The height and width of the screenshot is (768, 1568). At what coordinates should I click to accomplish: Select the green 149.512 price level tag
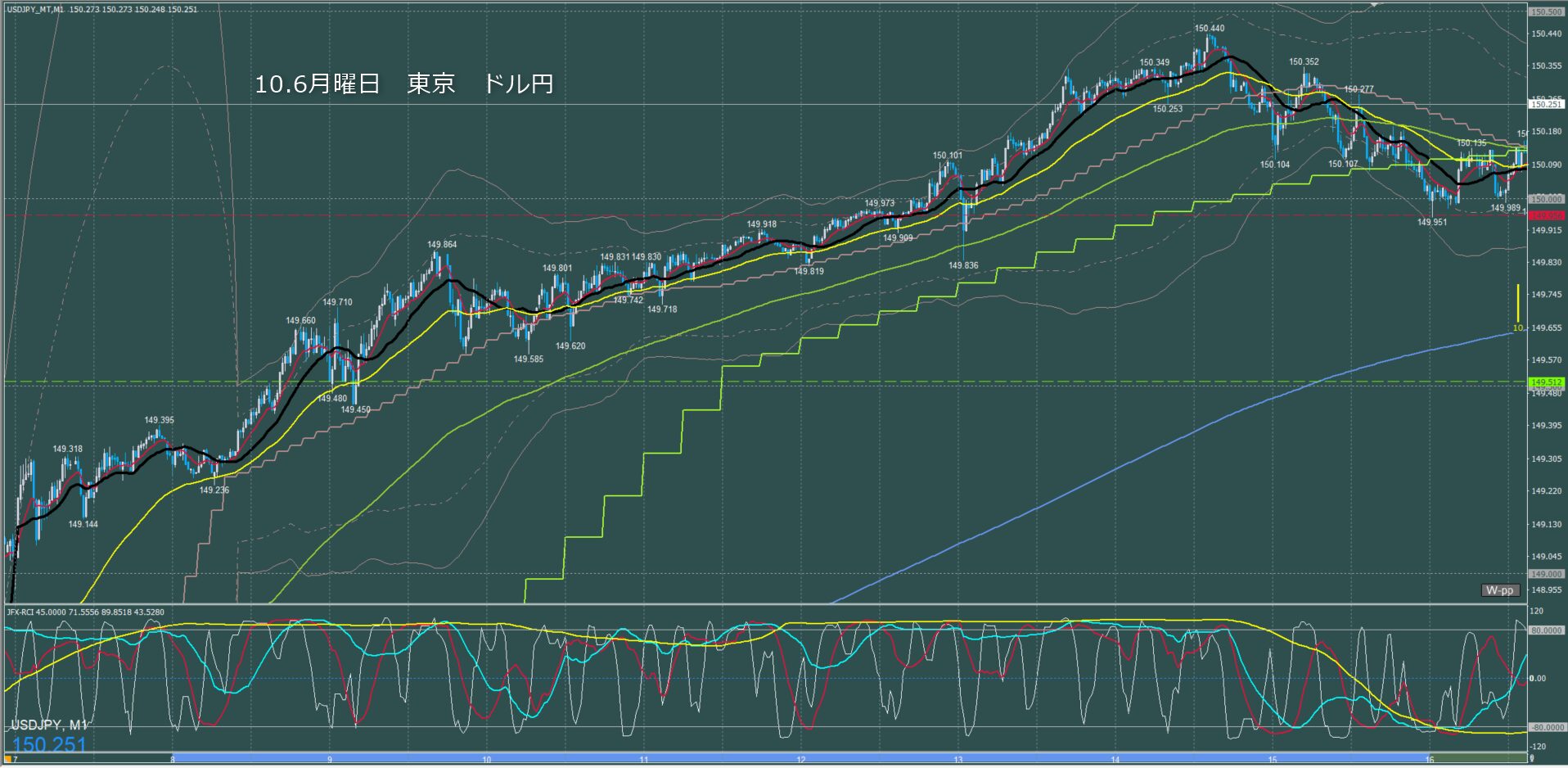1546,382
